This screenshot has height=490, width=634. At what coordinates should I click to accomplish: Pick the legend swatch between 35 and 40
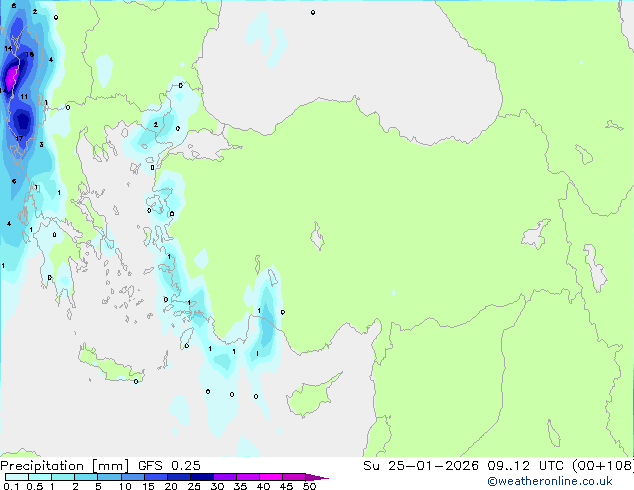coord(248,477)
